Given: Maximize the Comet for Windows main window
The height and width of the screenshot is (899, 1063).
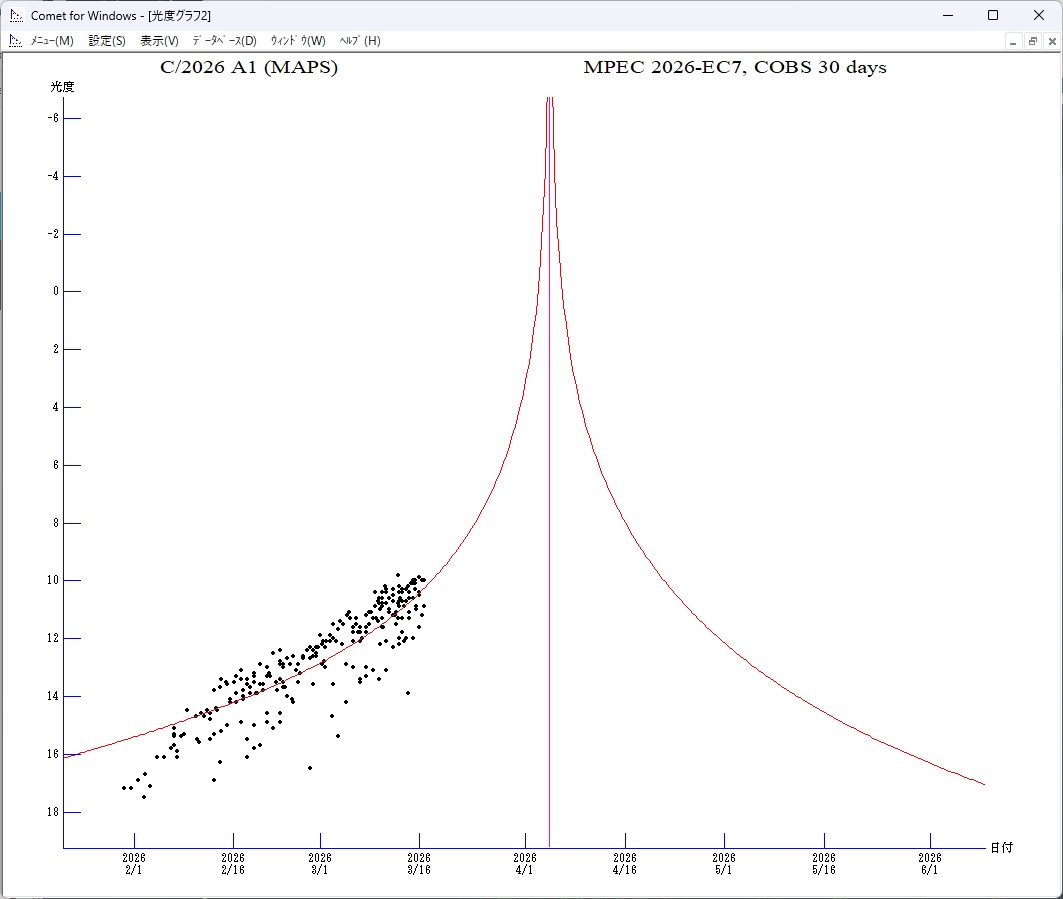Looking at the screenshot, I should (992, 15).
